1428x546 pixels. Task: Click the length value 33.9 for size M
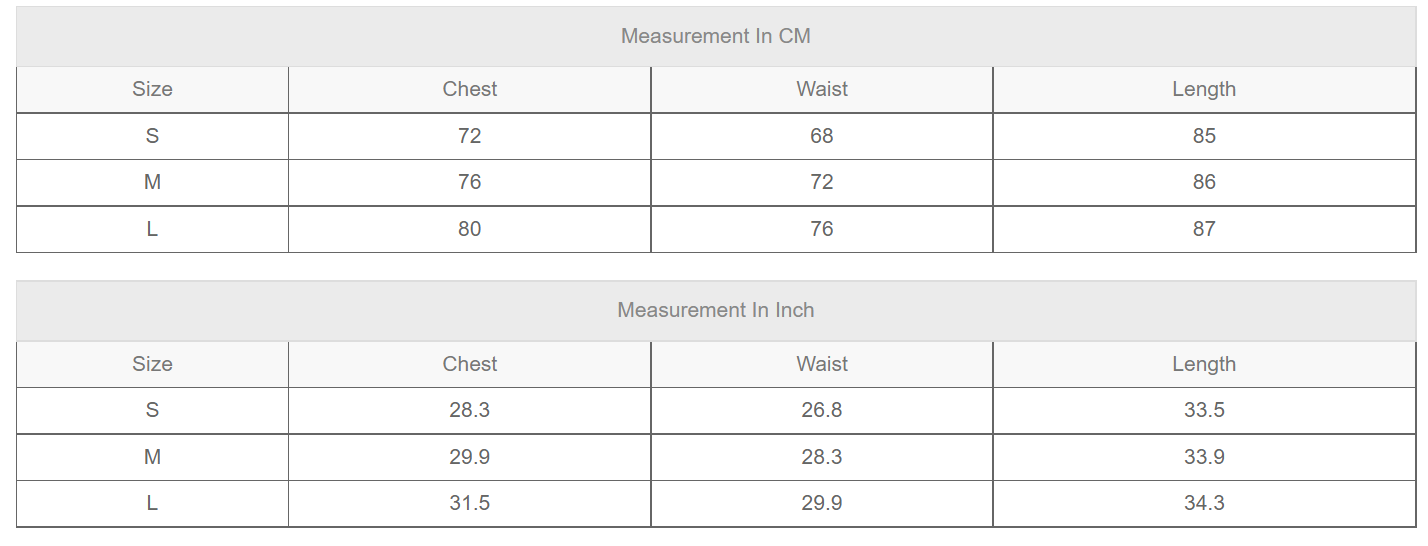click(x=1203, y=457)
